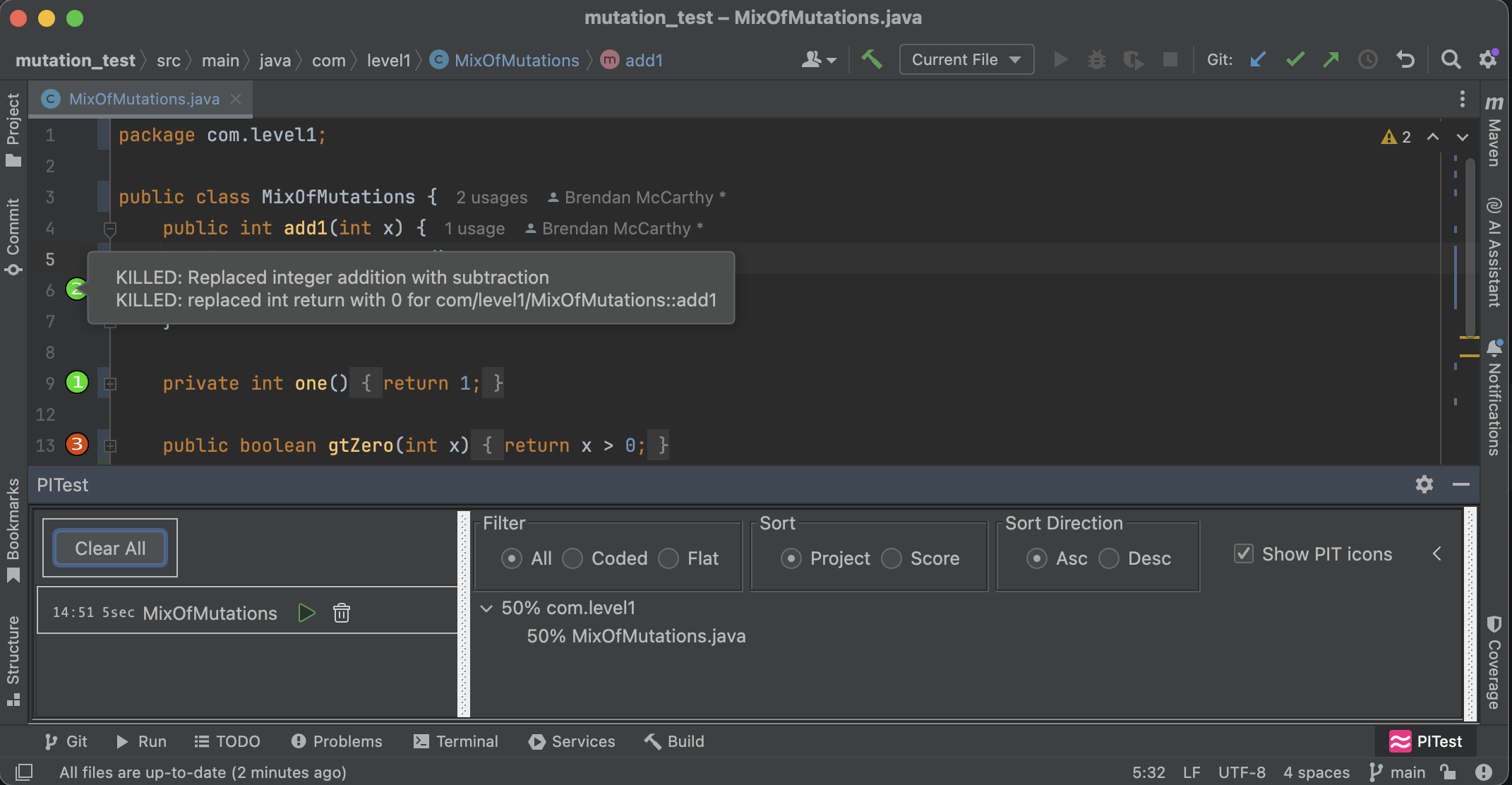Select the Coded filter radio button

point(572,558)
